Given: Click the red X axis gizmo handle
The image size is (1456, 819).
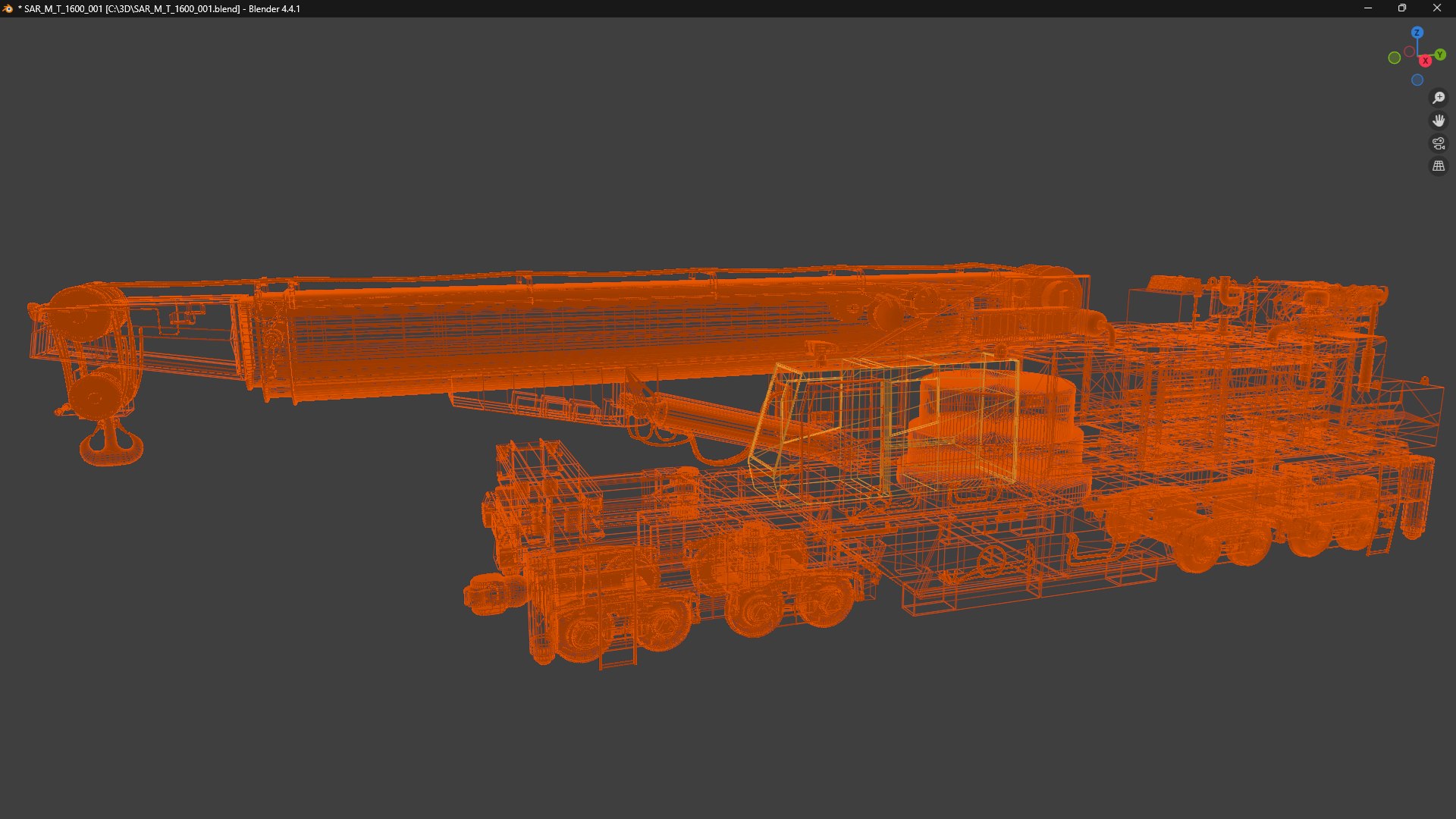Looking at the screenshot, I should tap(1426, 61).
